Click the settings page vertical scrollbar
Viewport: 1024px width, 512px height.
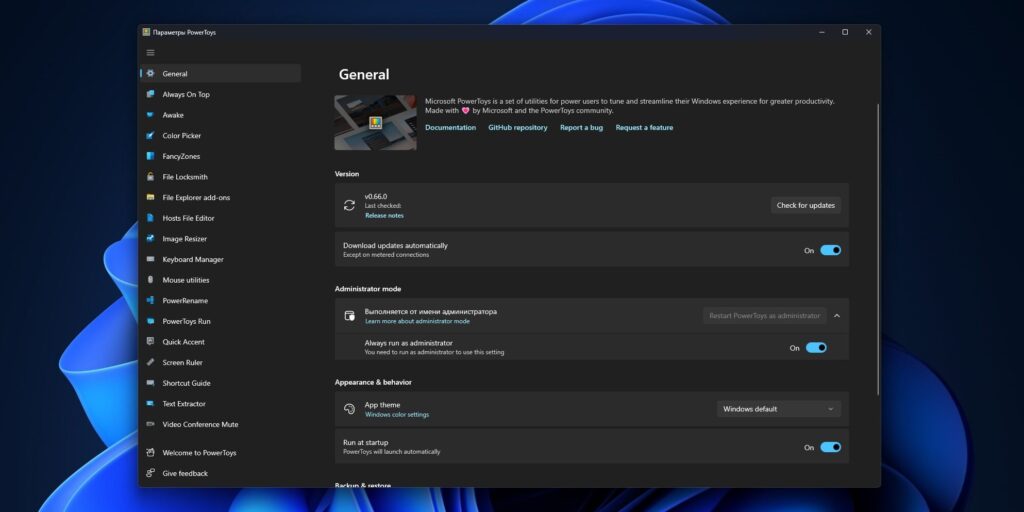(877, 248)
